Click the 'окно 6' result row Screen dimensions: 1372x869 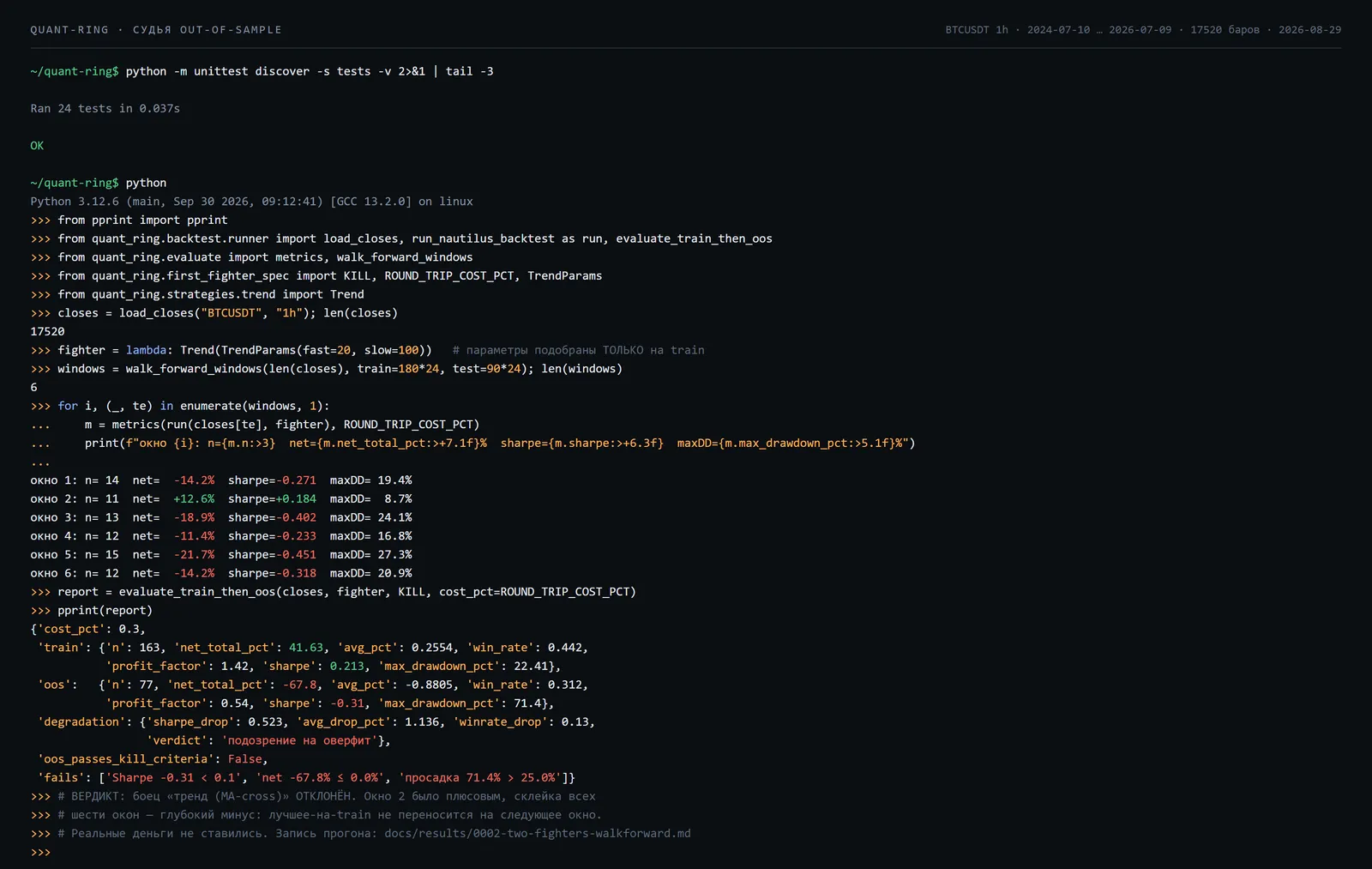click(x=221, y=574)
